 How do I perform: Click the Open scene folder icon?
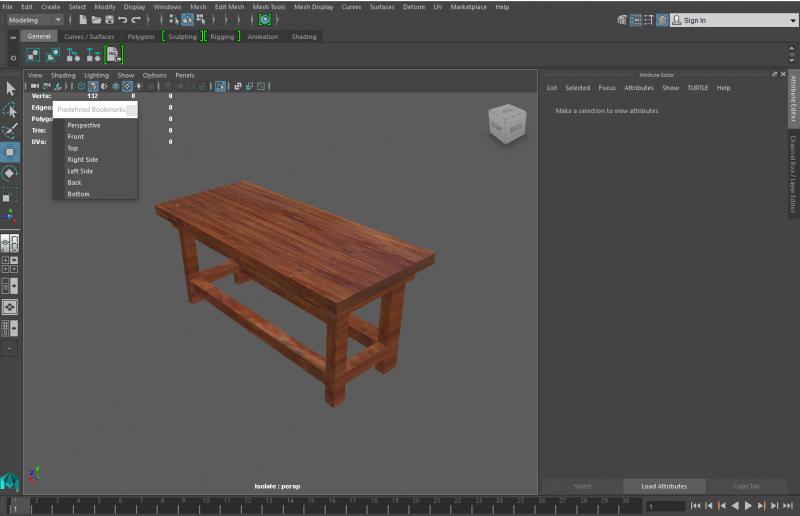(95, 20)
